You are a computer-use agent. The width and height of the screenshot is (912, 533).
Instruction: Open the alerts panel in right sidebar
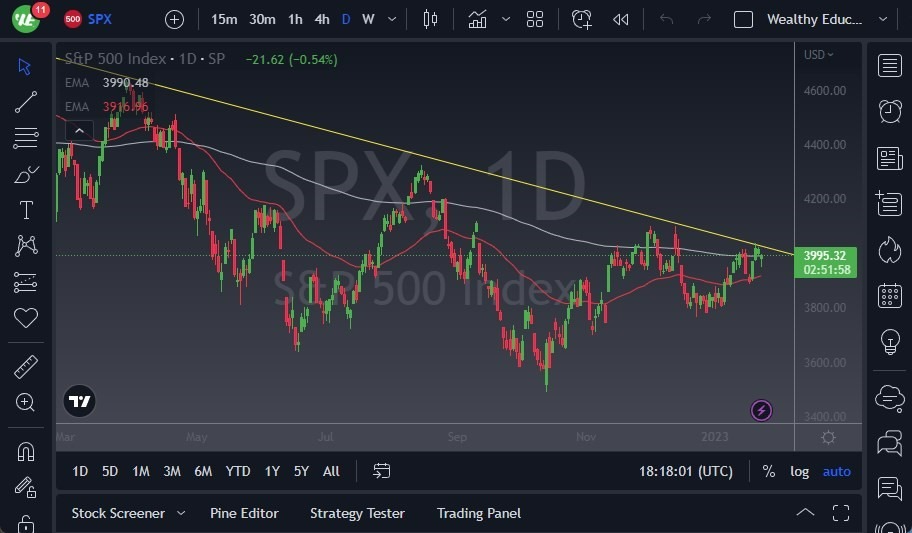(890, 111)
